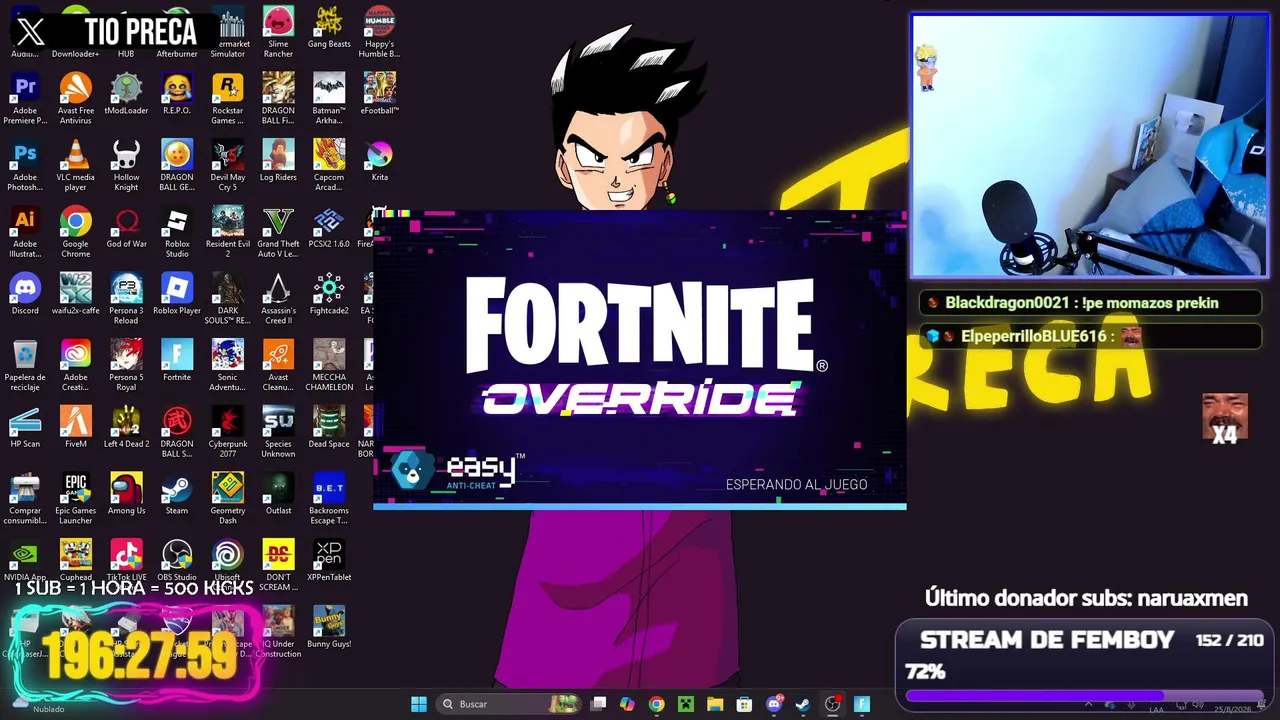
Task: Open the Windows Start menu
Action: 419,704
